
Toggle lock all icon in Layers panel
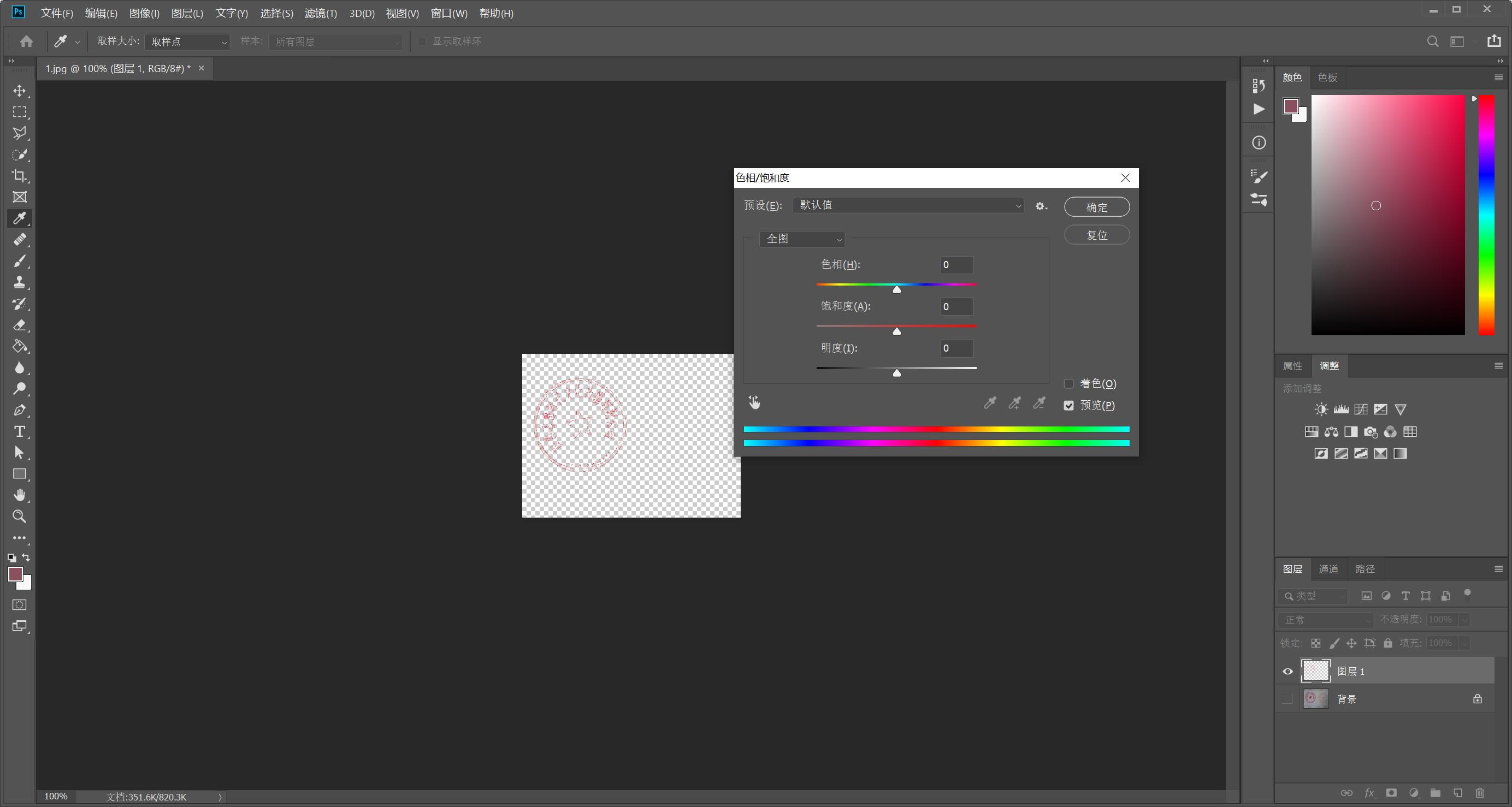click(x=1387, y=643)
